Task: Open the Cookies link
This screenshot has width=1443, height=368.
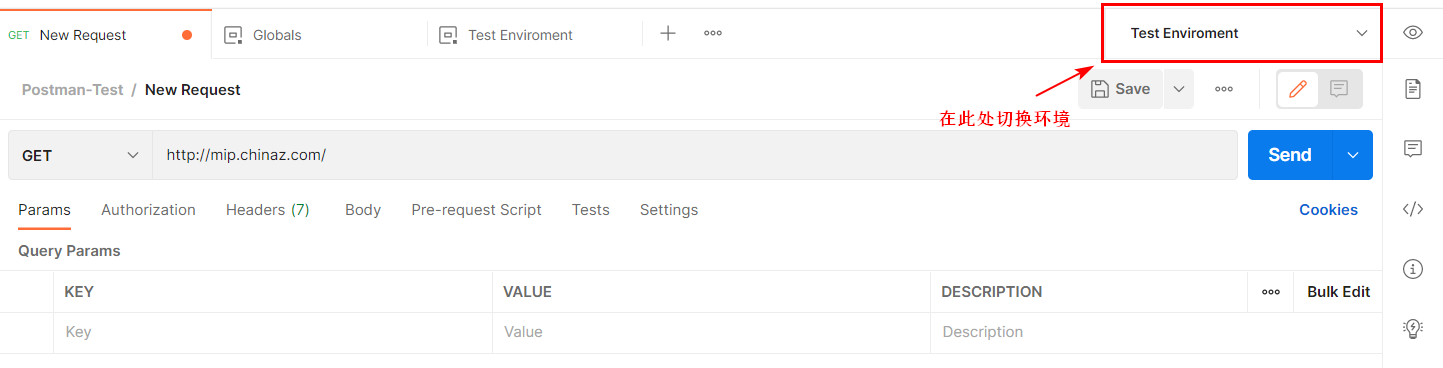Action: (x=1328, y=210)
